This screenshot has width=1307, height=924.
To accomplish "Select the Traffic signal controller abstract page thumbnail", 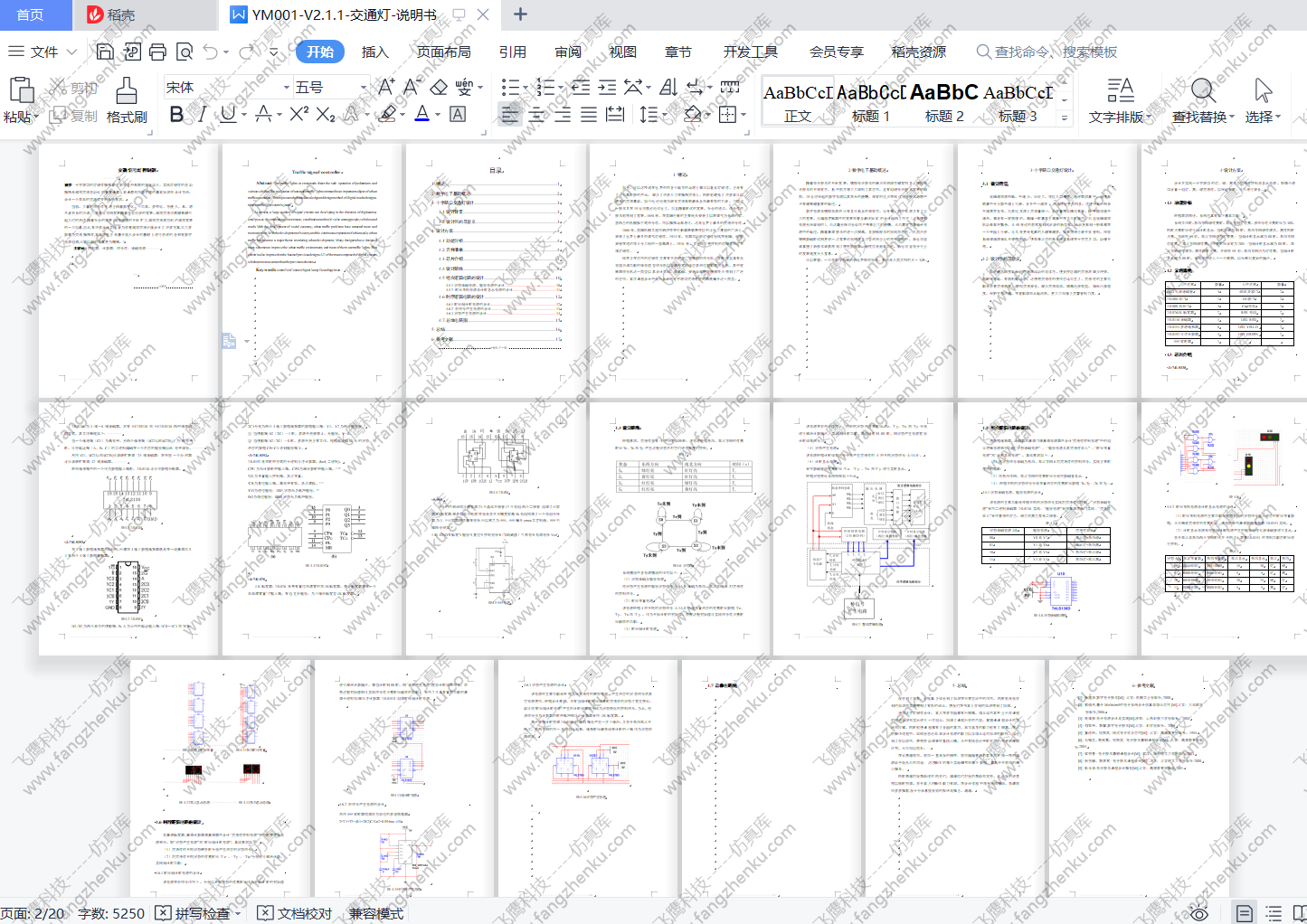I will coord(312,270).
